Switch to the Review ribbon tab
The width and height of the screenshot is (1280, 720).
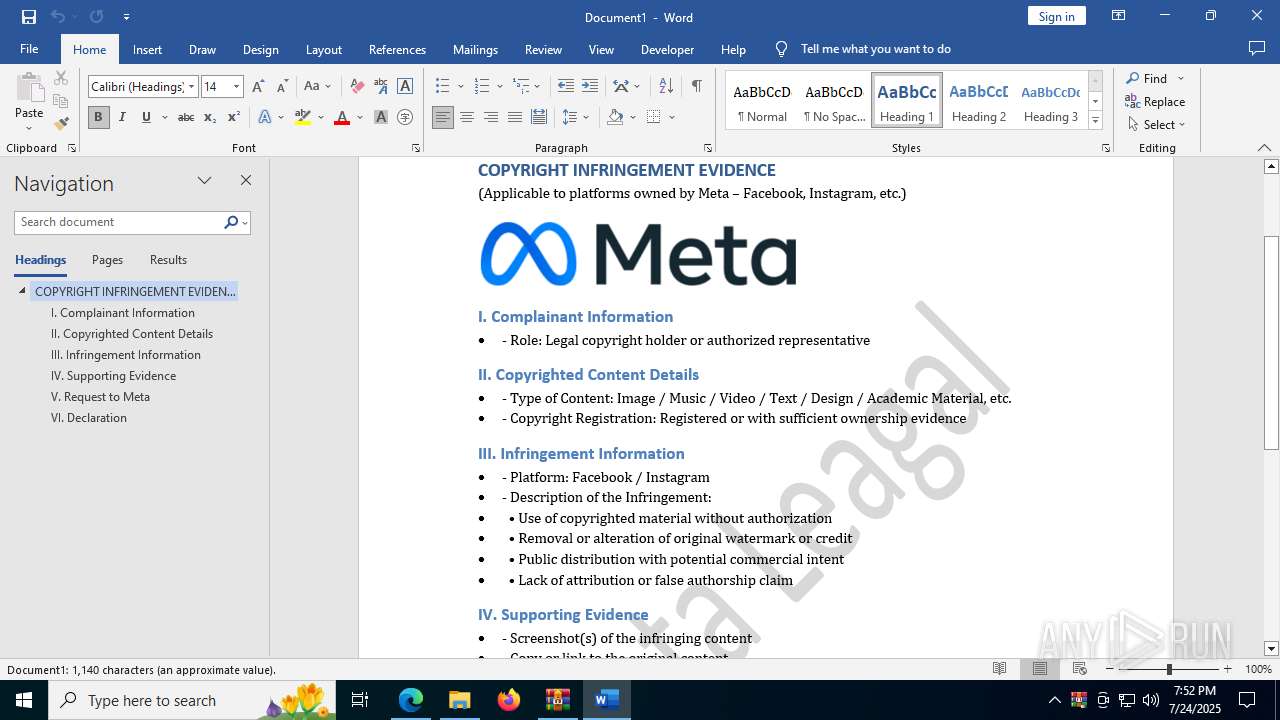[543, 49]
